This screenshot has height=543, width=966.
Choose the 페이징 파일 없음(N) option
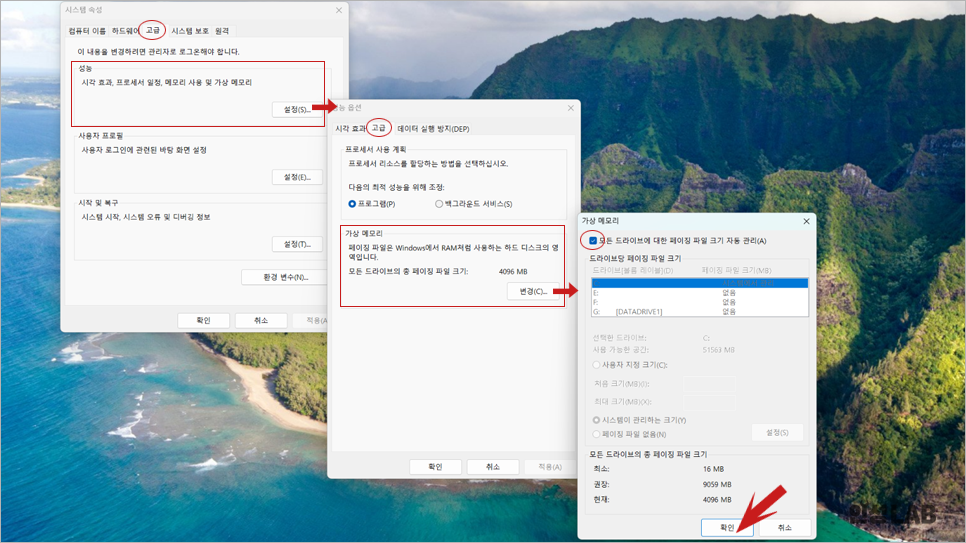(x=596, y=435)
